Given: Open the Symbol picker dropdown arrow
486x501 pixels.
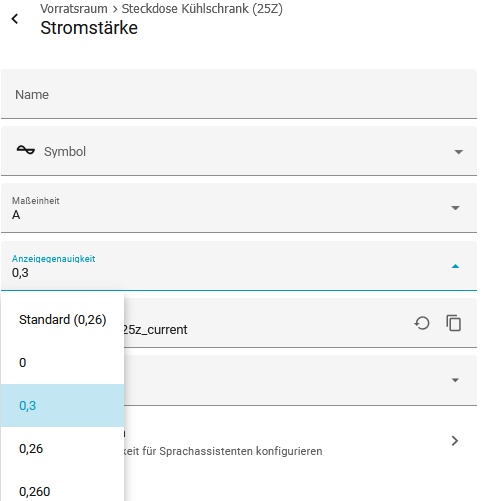Looking at the screenshot, I should tap(459, 152).
